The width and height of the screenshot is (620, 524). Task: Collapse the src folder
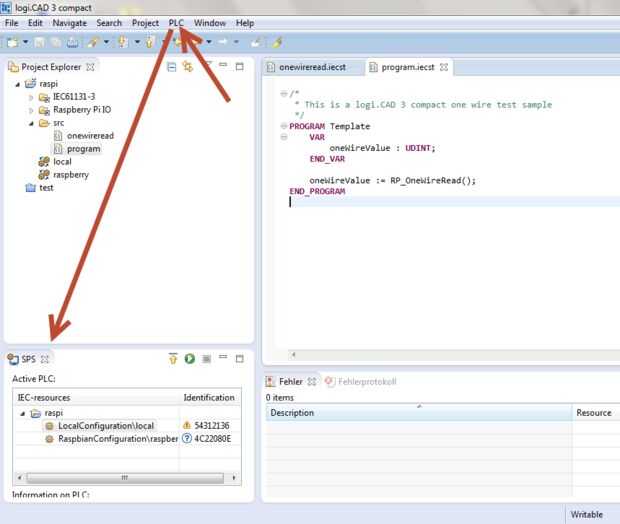(x=31, y=123)
